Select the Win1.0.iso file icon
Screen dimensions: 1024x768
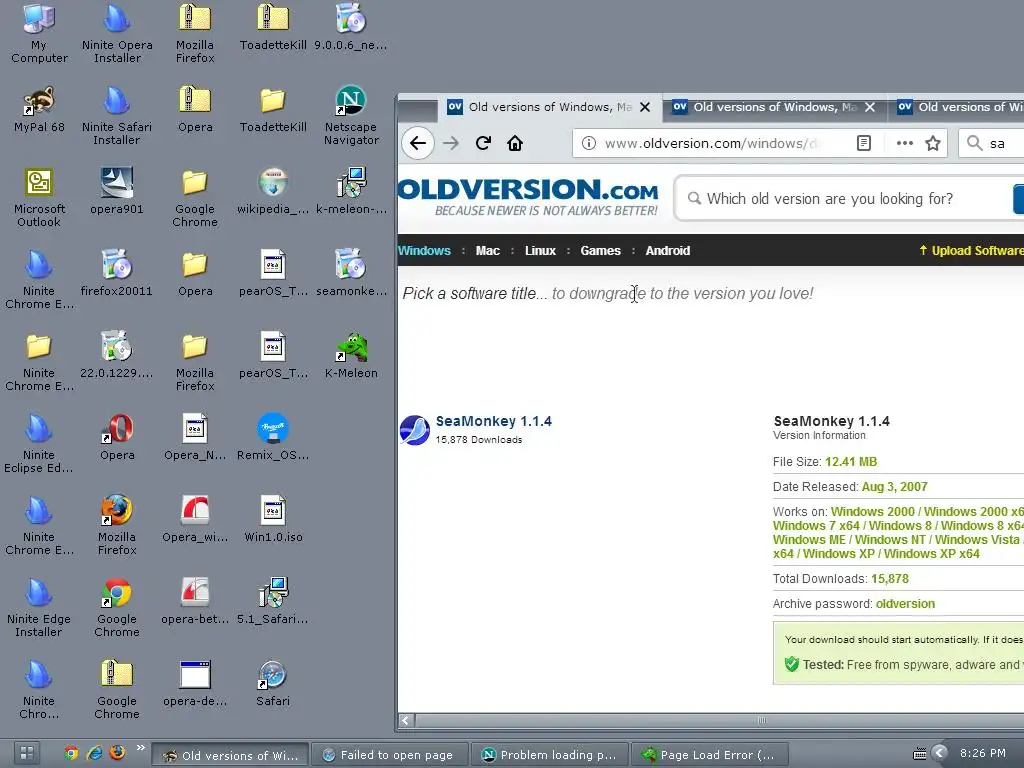(x=273, y=520)
